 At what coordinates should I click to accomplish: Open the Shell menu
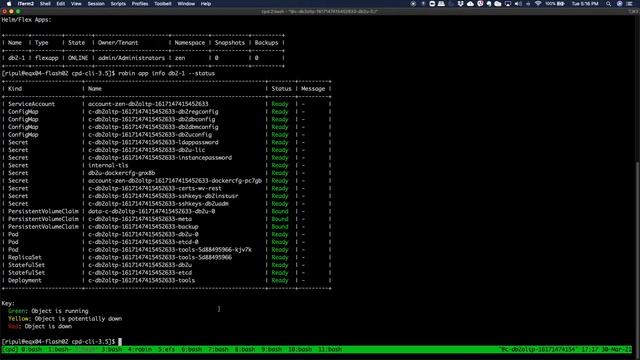tap(45, 4)
